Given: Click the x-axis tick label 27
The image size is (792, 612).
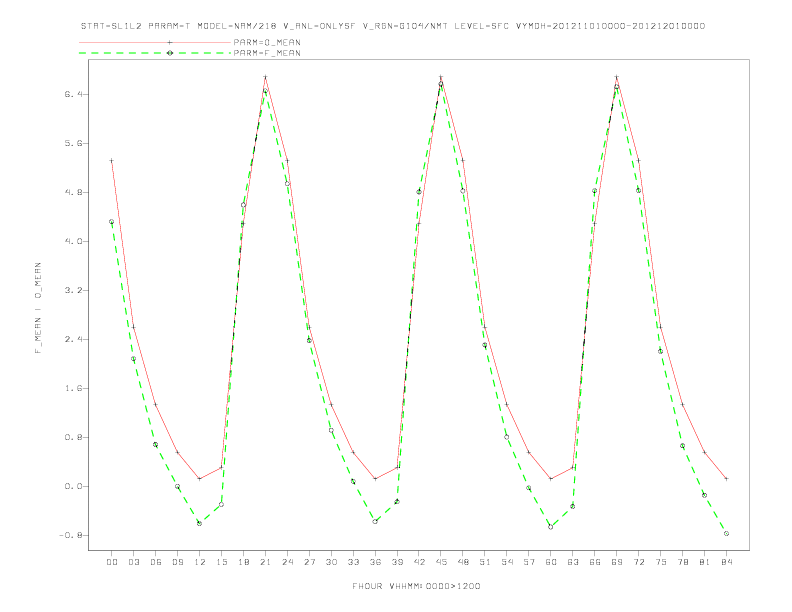Looking at the screenshot, I should pyautogui.click(x=309, y=562).
